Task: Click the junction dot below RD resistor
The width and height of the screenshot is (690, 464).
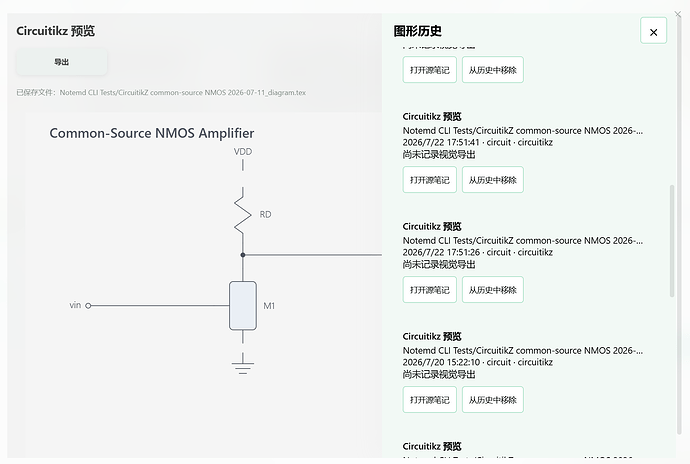Action: 242,255
